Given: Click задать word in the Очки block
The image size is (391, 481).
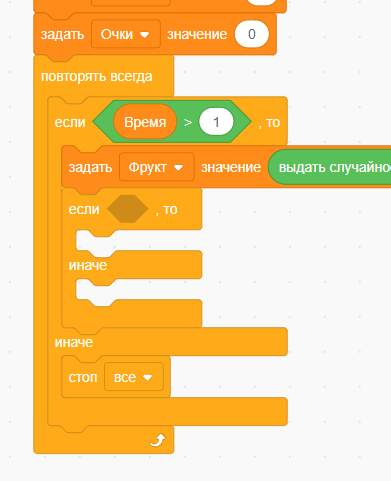Looking at the screenshot, I should (x=62, y=34).
